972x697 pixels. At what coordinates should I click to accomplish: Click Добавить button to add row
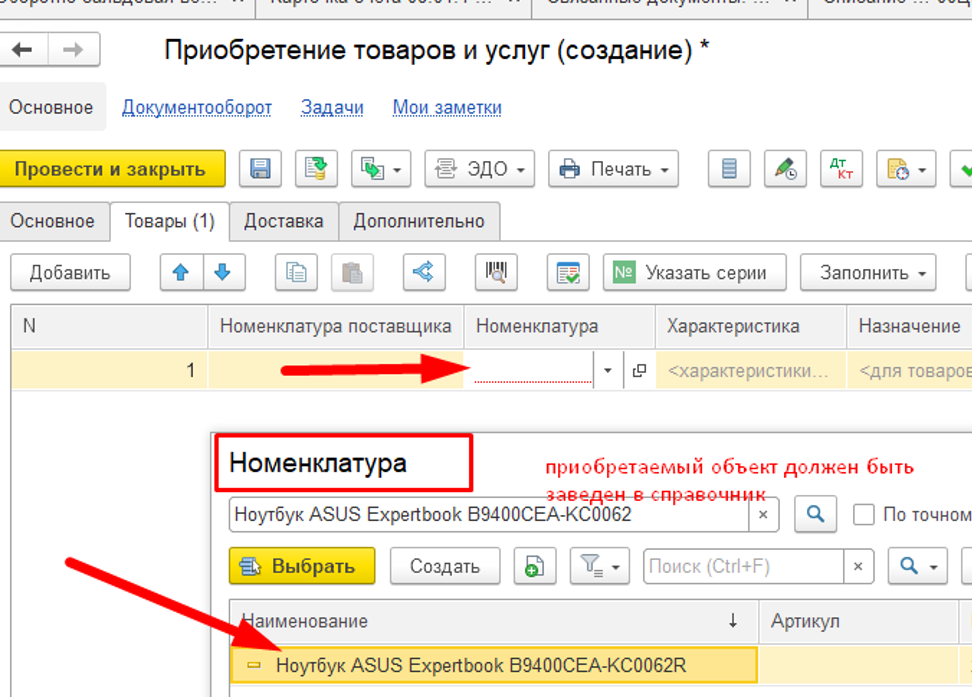pos(70,272)
